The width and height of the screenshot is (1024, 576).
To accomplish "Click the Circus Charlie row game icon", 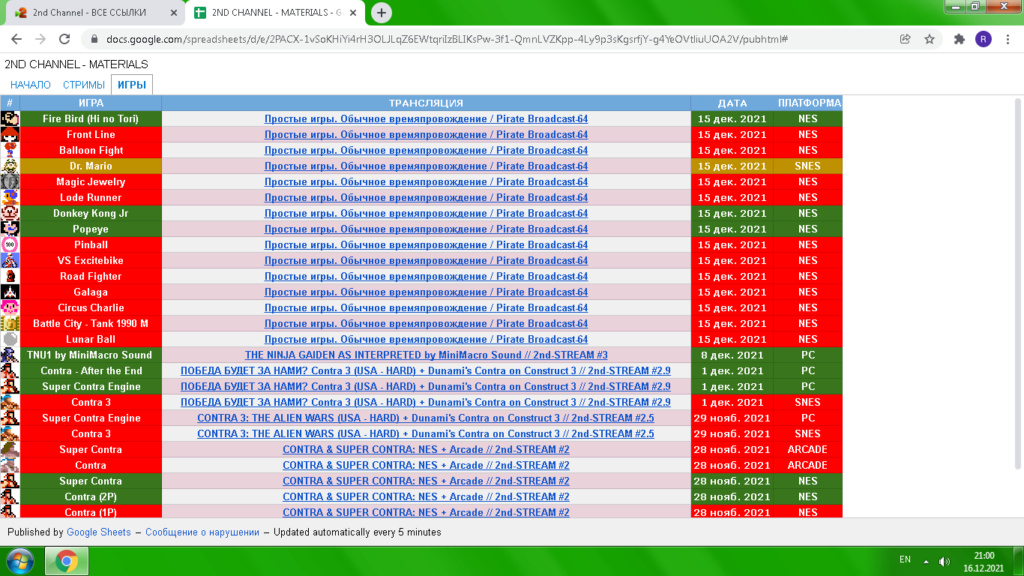I will point(10,308).
